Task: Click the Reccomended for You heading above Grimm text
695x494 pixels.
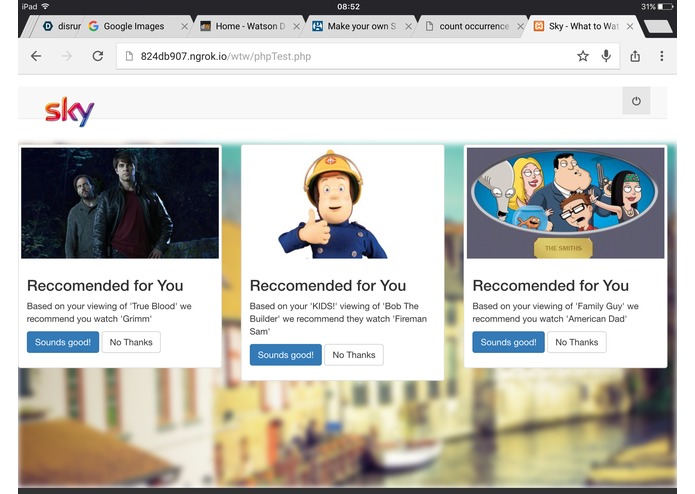Action: pyautogui.click(x=105, y=286)
